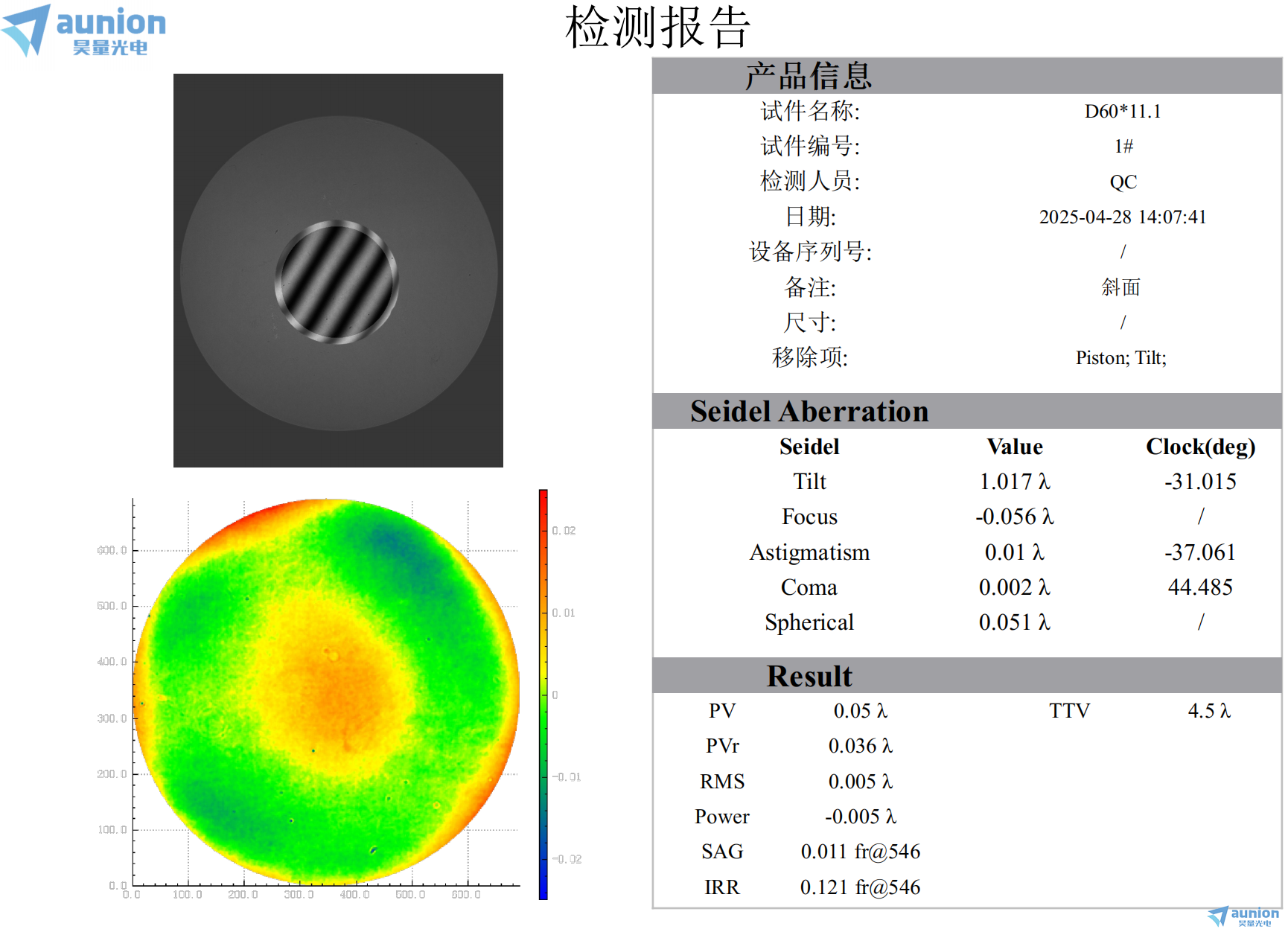Screen dimensions: 1288x935
Task: Click the Tilt row label
Action: tap(809, 482)
